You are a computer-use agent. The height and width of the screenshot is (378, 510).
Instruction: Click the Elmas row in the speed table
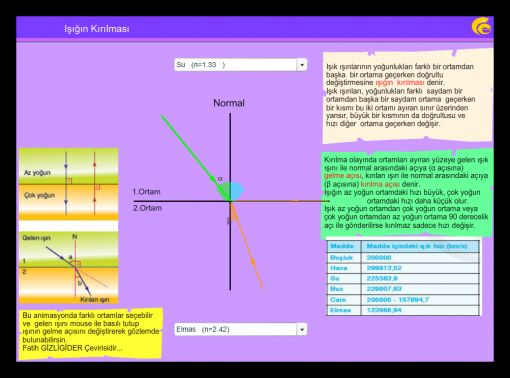403,310
